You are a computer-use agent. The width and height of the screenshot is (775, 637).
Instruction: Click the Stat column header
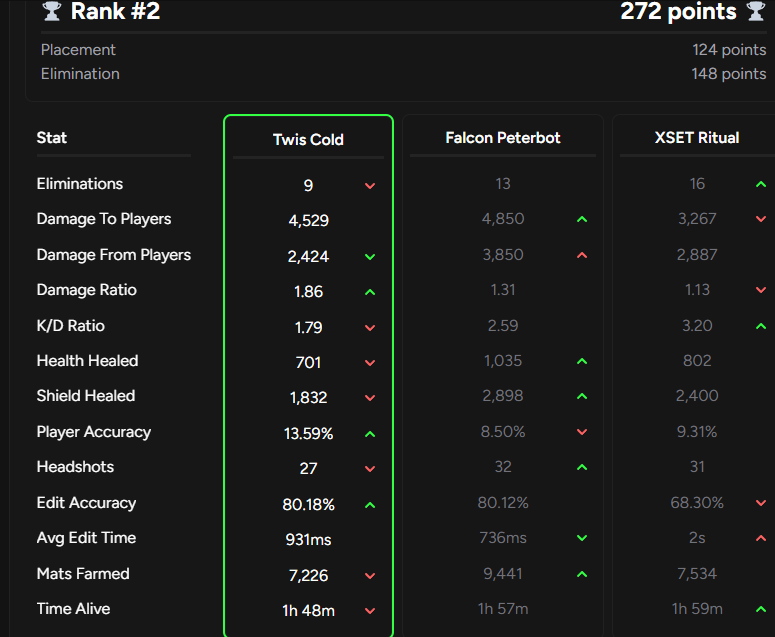(51, 137)
